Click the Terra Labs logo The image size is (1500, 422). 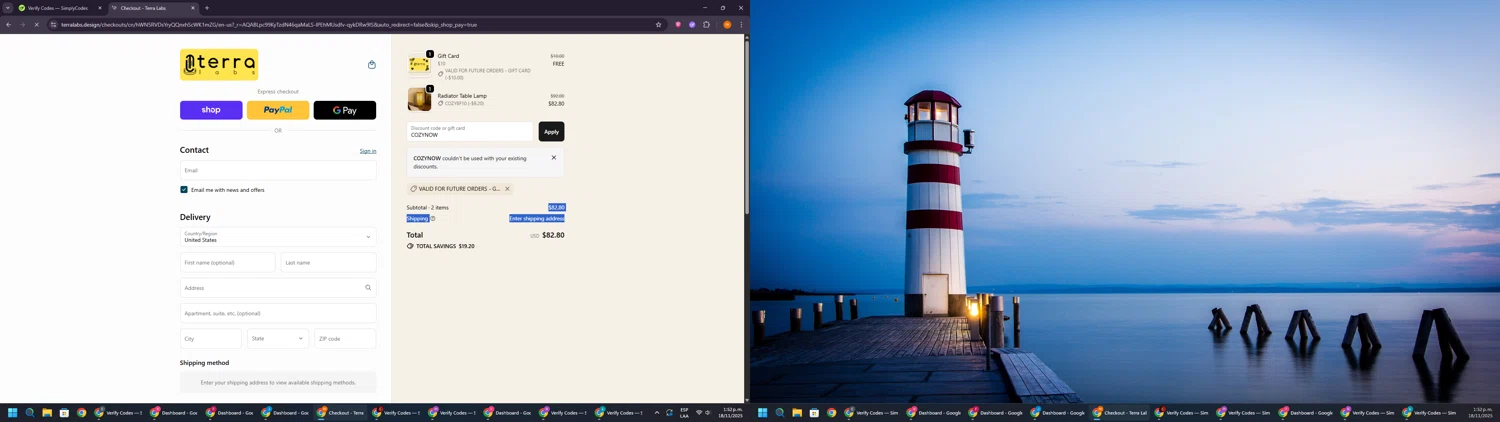coord(219,65)
